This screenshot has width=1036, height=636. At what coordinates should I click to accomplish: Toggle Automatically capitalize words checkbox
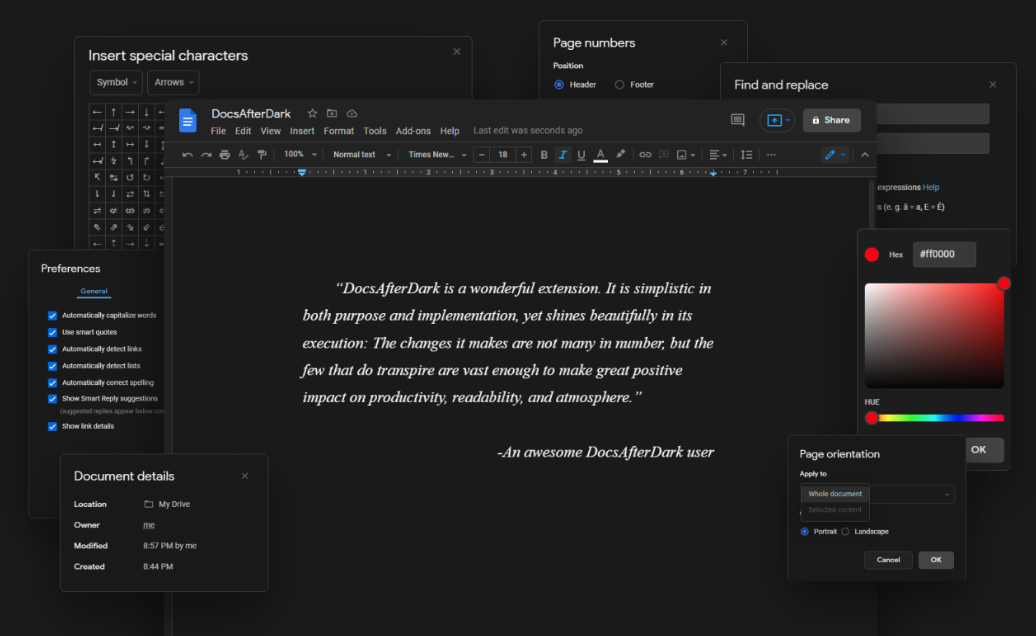[x=52, y=316]
